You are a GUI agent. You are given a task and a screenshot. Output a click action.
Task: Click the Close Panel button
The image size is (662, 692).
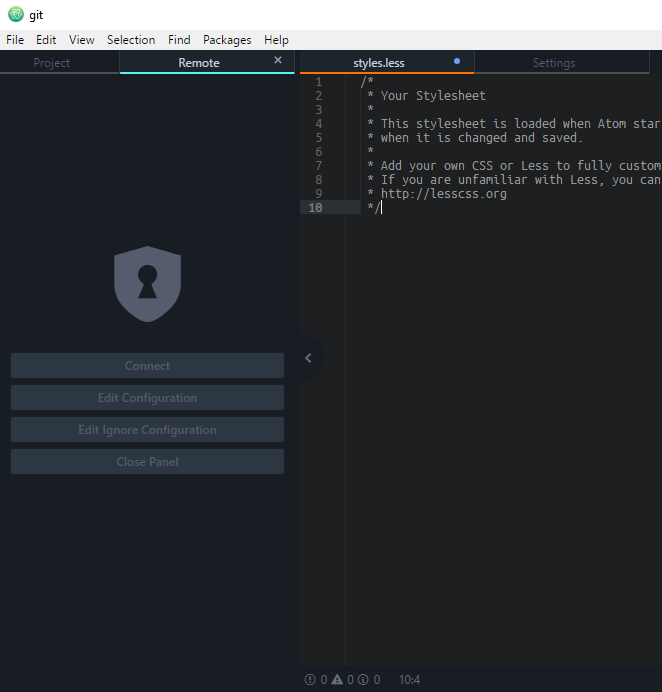coord(147,462)
